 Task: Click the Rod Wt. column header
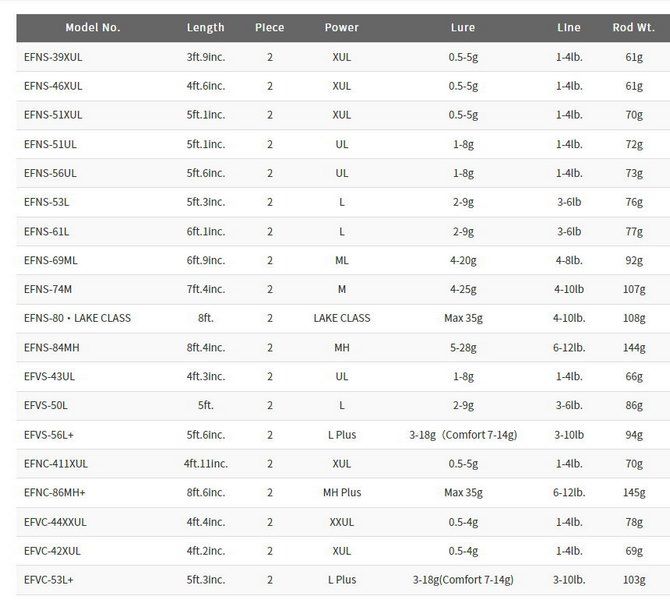click(x=634, y=28)
